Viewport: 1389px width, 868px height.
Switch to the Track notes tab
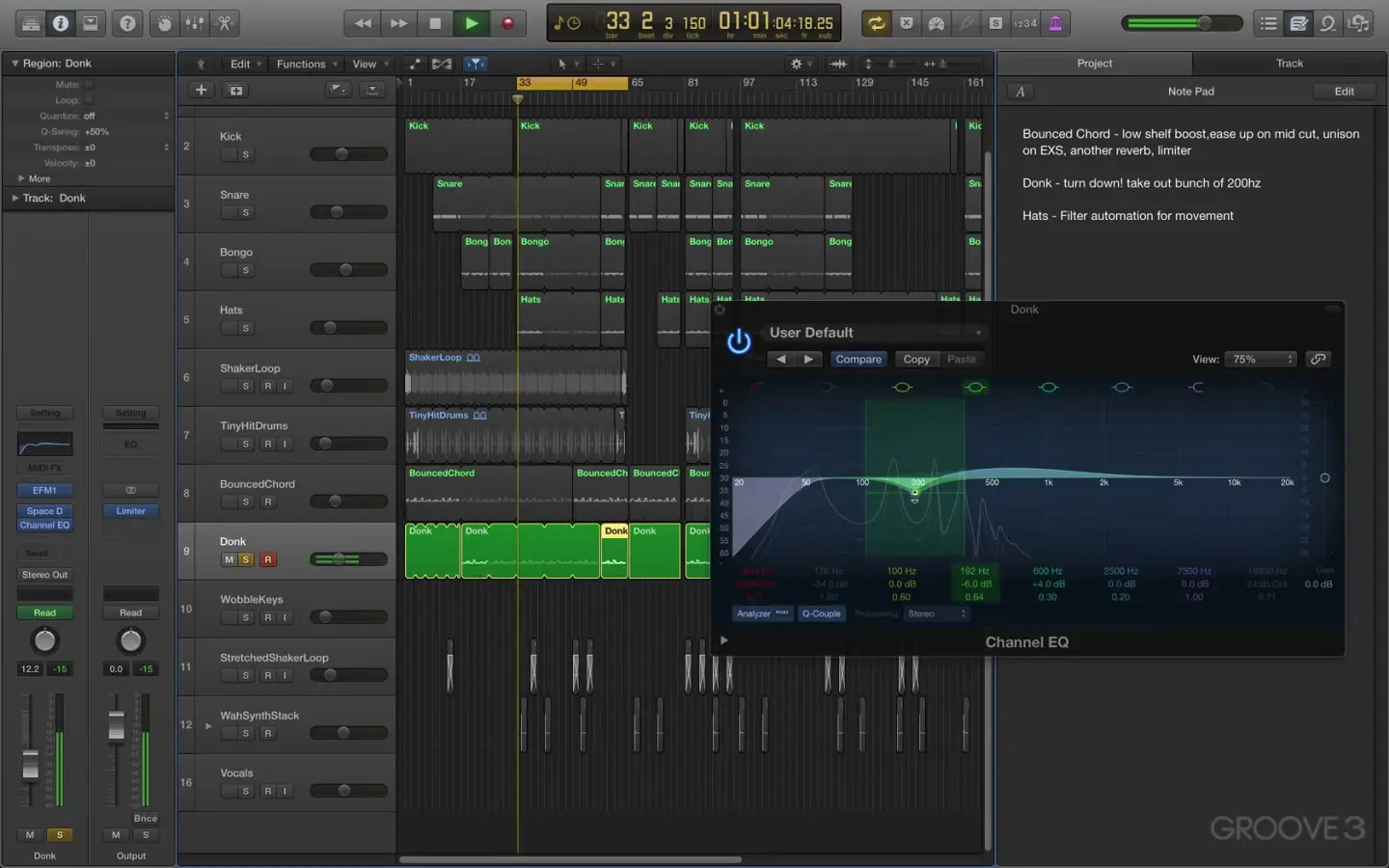click(x=1289, y=64)
